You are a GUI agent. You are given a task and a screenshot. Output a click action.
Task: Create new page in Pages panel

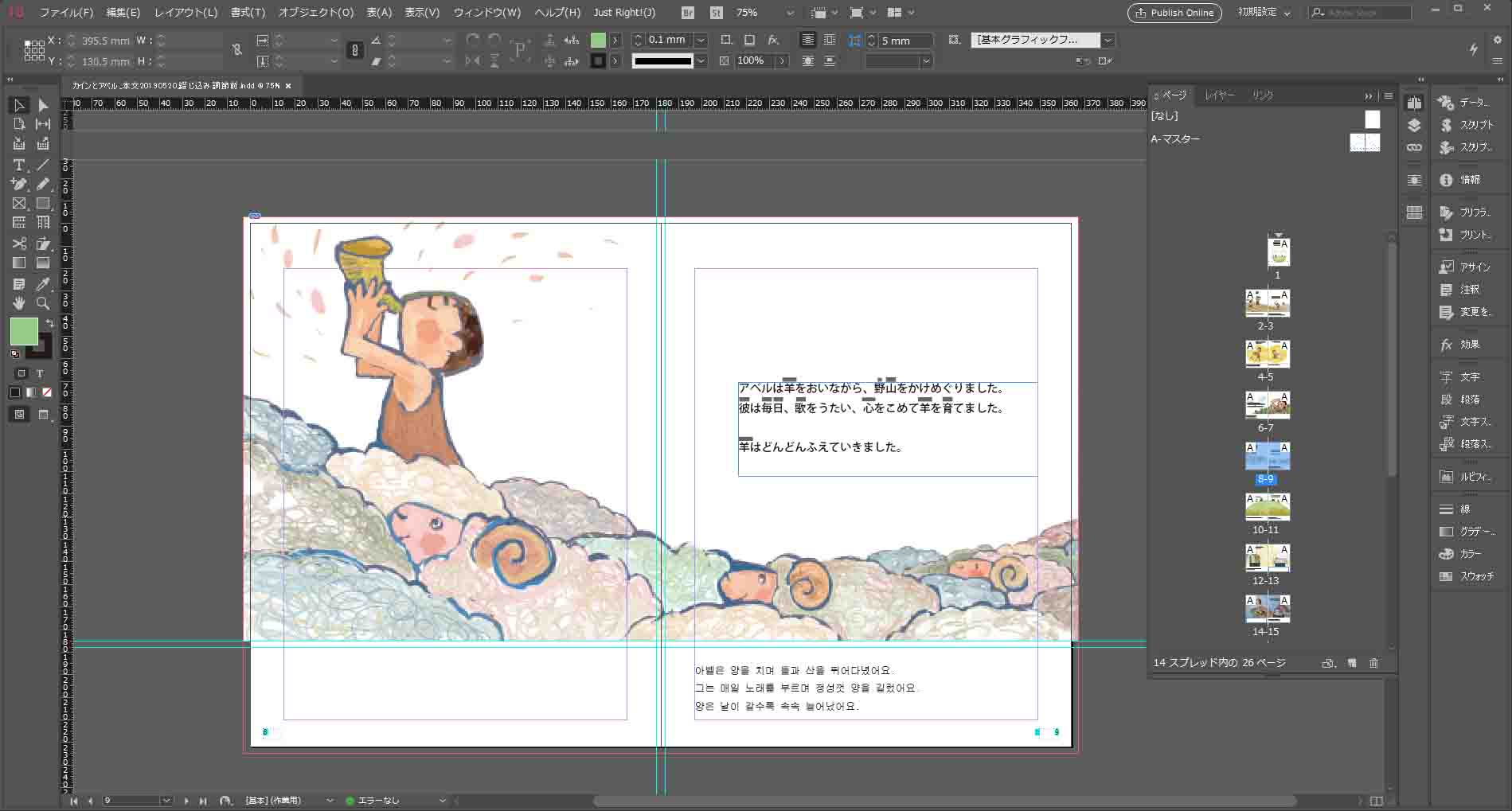(x=1352, y=663)
